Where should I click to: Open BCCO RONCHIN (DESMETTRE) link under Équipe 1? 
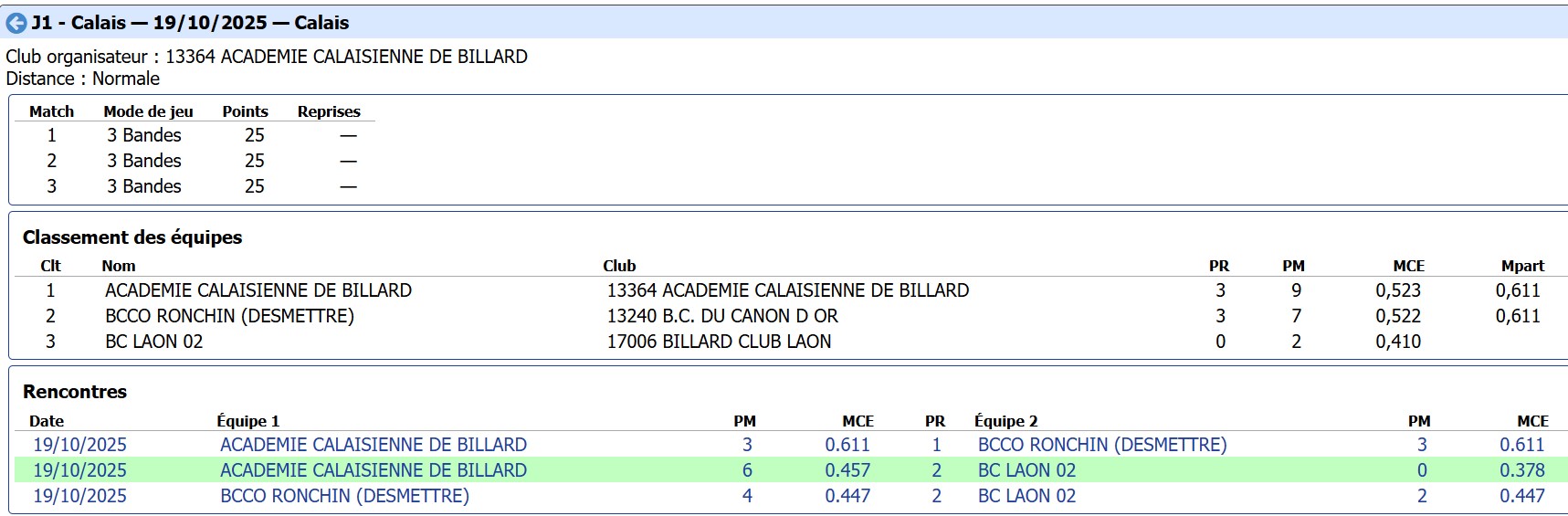[x=344, y=496]
